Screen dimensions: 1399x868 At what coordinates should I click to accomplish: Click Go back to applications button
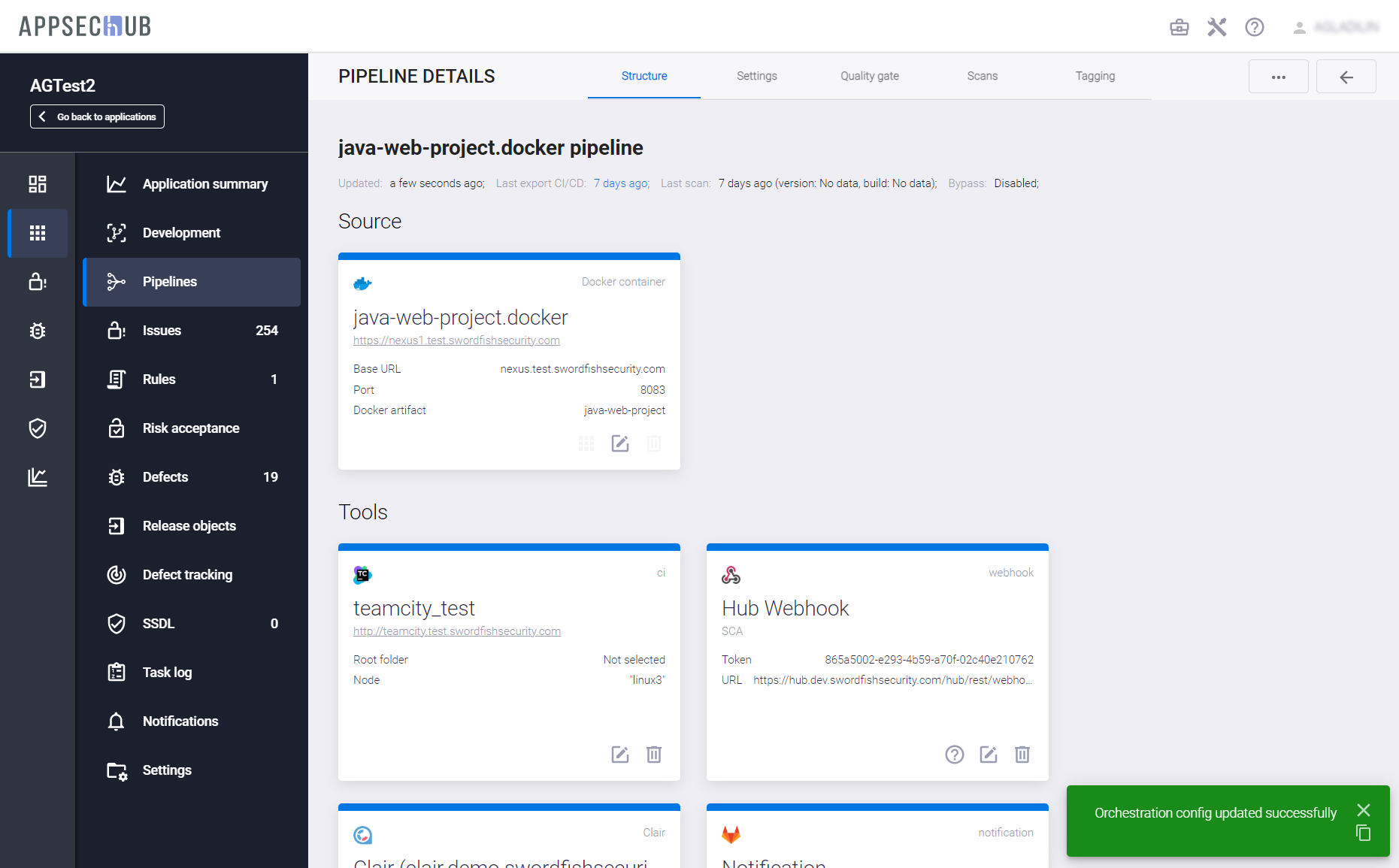coord(98,116)
